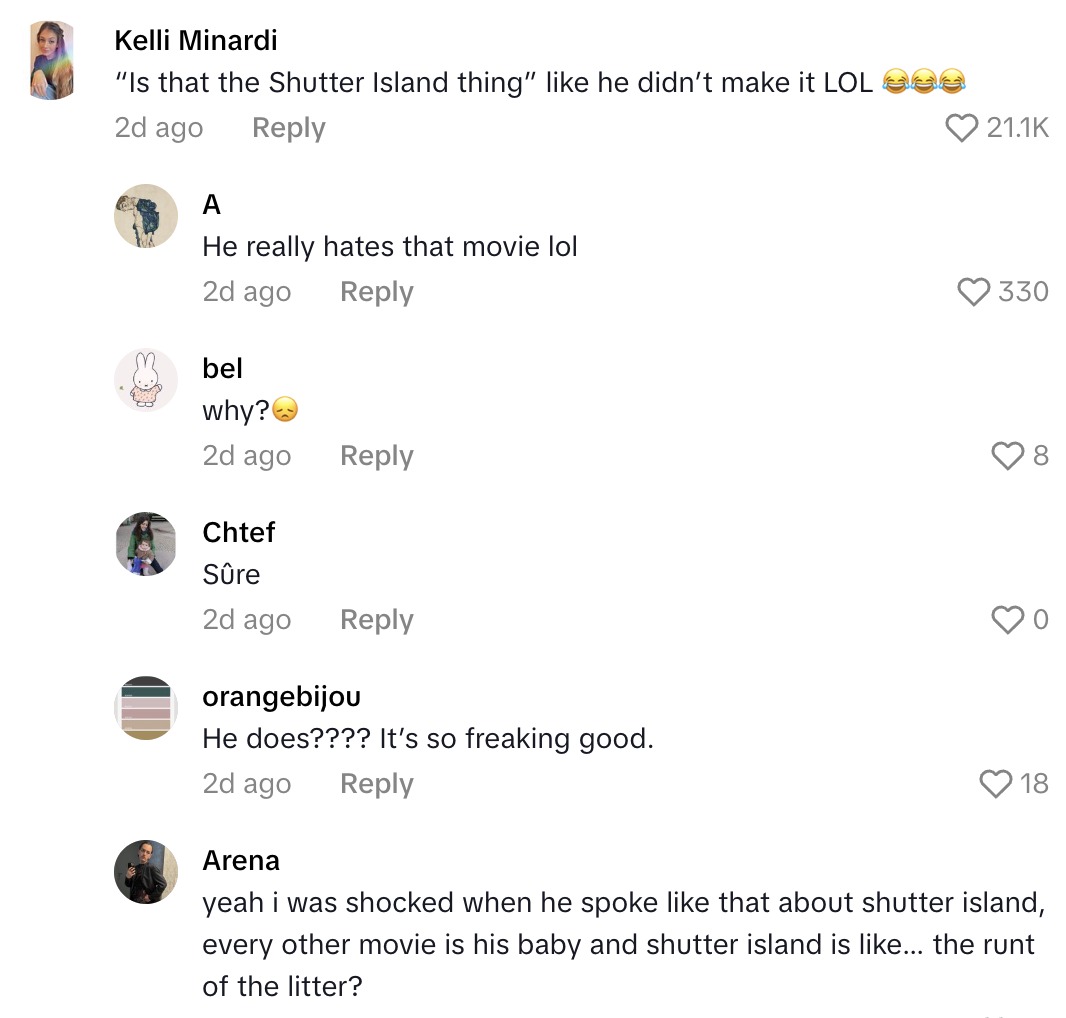
Task: Reply to Kelli Minardi's comment
Action: coord(288,127)
